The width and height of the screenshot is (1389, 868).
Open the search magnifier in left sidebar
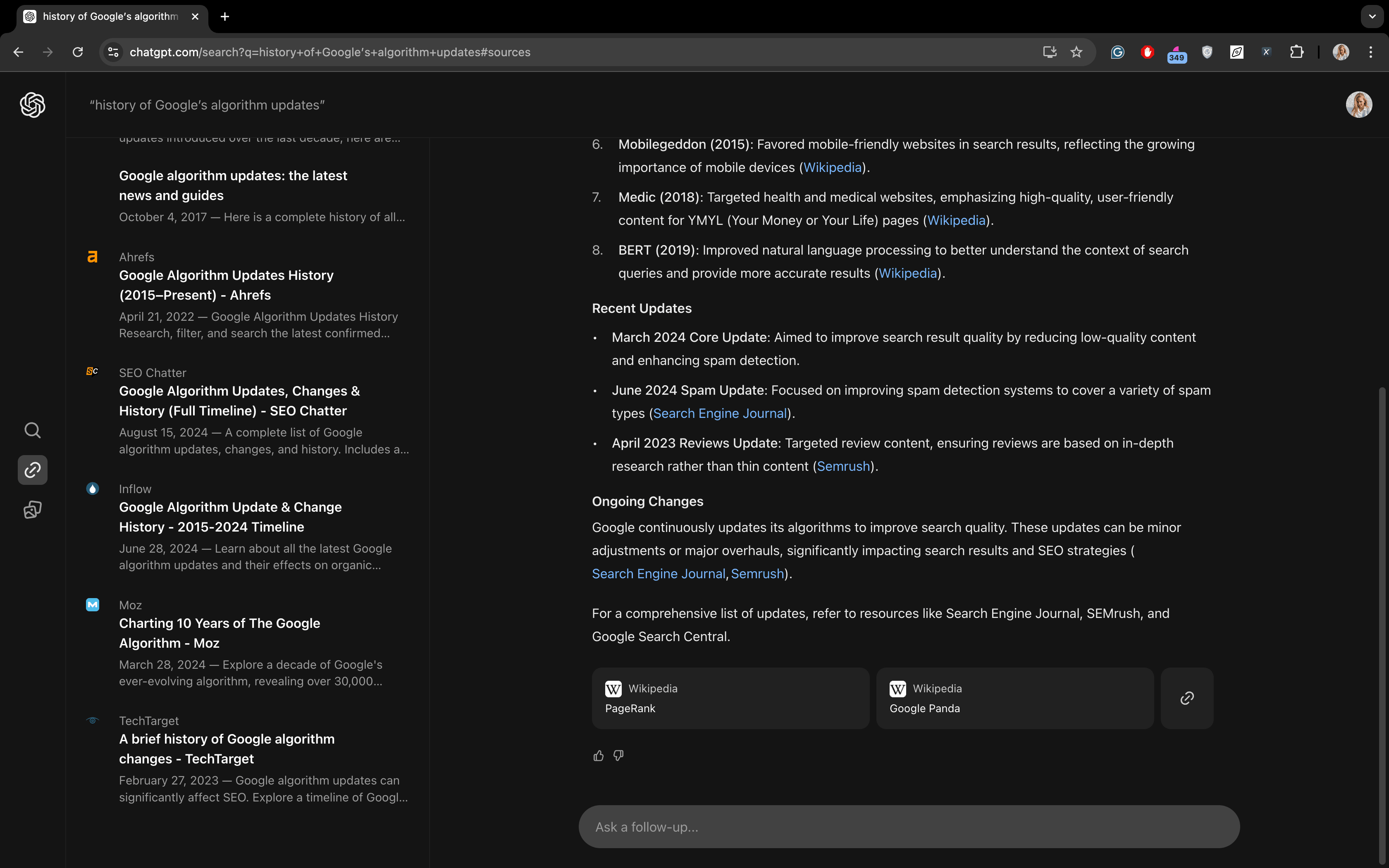point(33,430)
